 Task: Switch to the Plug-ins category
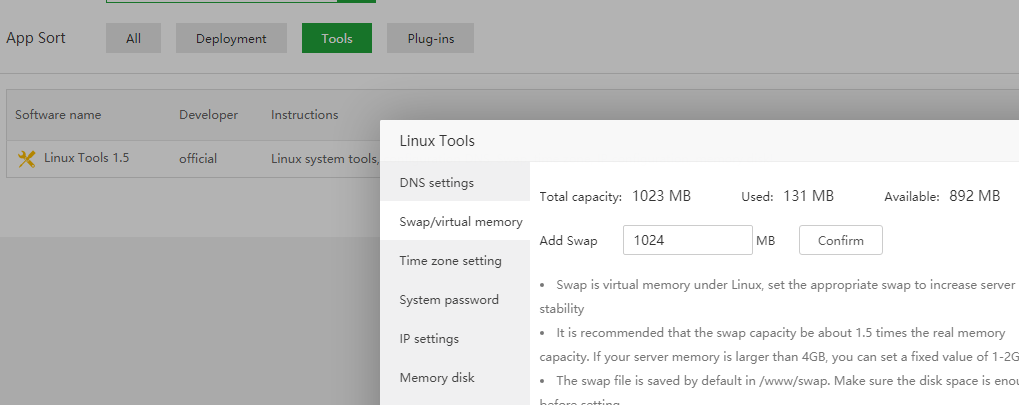tap(430, 39)
